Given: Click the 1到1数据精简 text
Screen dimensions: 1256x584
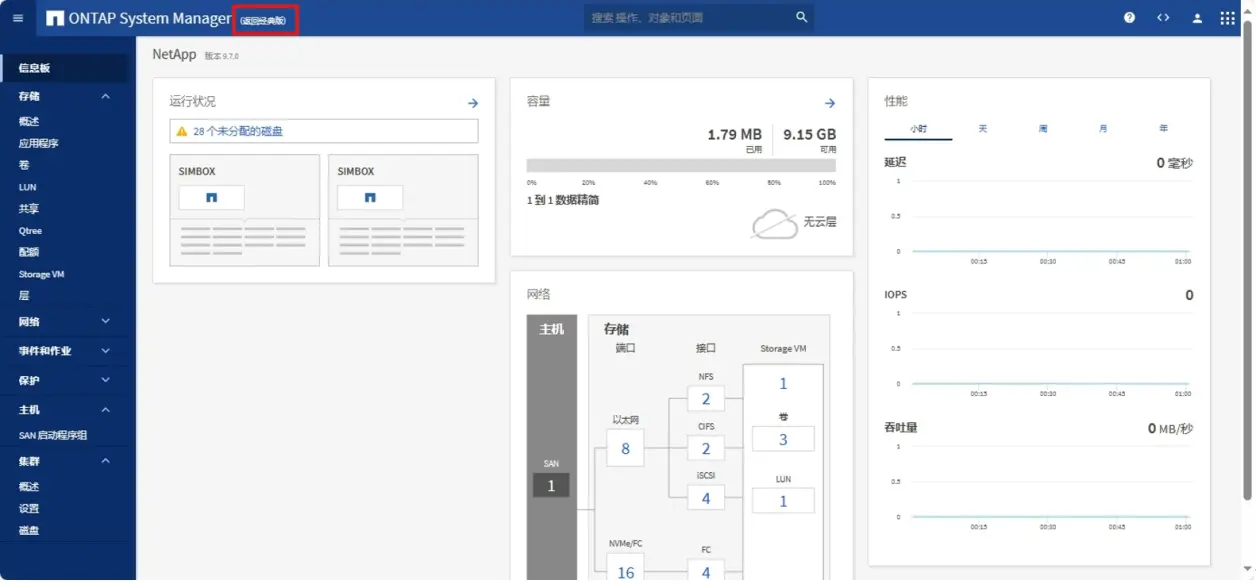Looking at the screenshot, I should [x=563, y=200].
